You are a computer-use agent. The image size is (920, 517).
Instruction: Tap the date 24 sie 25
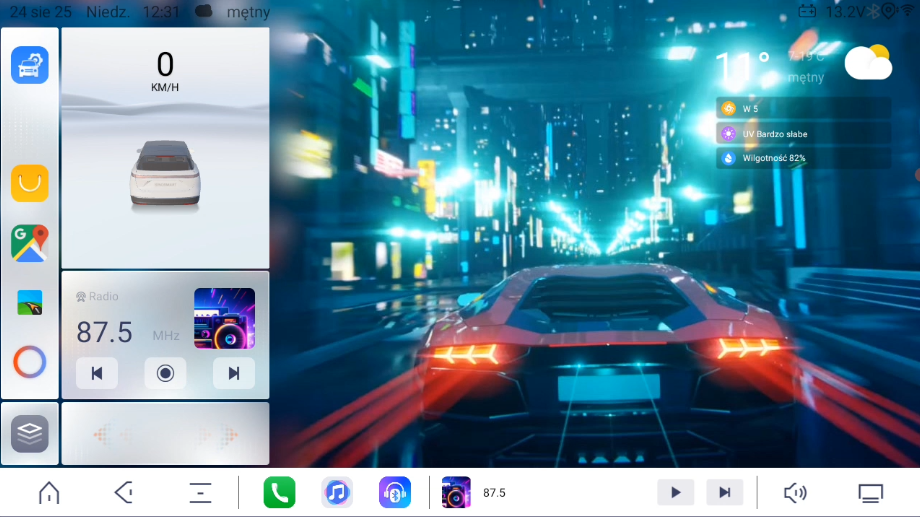pyautogui.click(x=40, y=12)
